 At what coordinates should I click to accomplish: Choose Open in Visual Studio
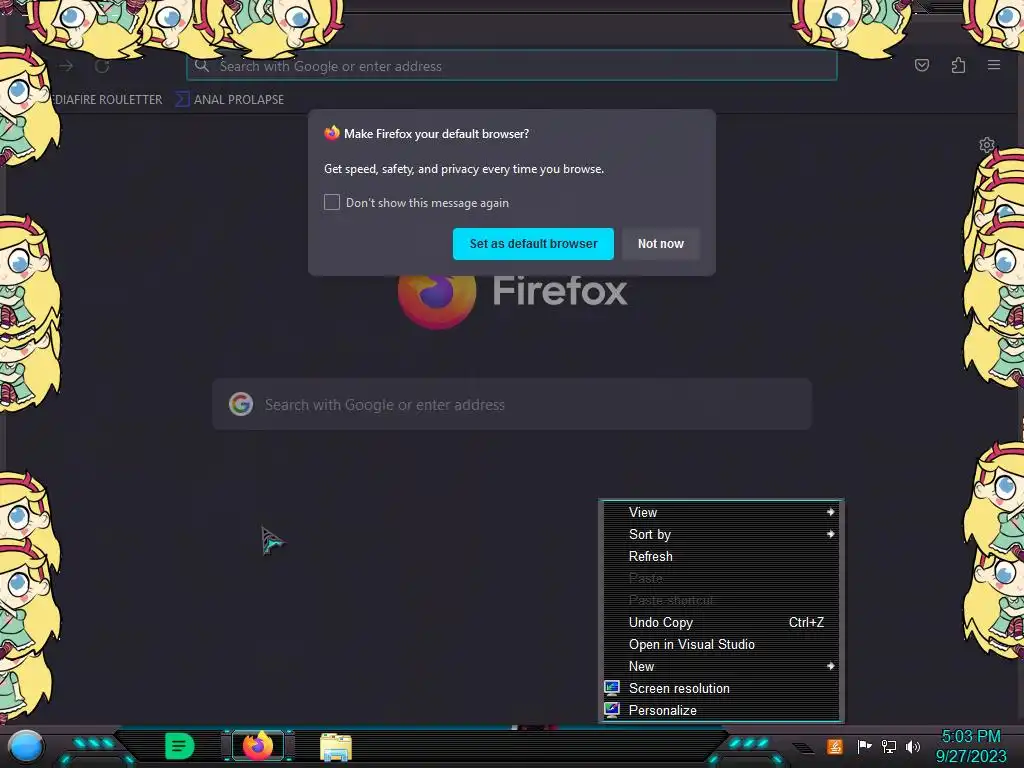click(721, 645)
